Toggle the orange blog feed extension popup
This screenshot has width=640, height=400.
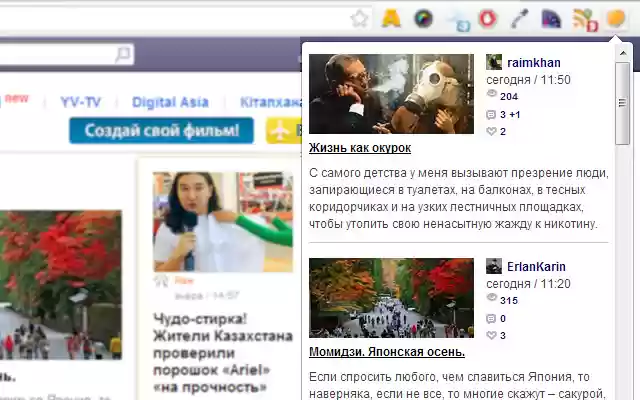[x=616, y=19]
